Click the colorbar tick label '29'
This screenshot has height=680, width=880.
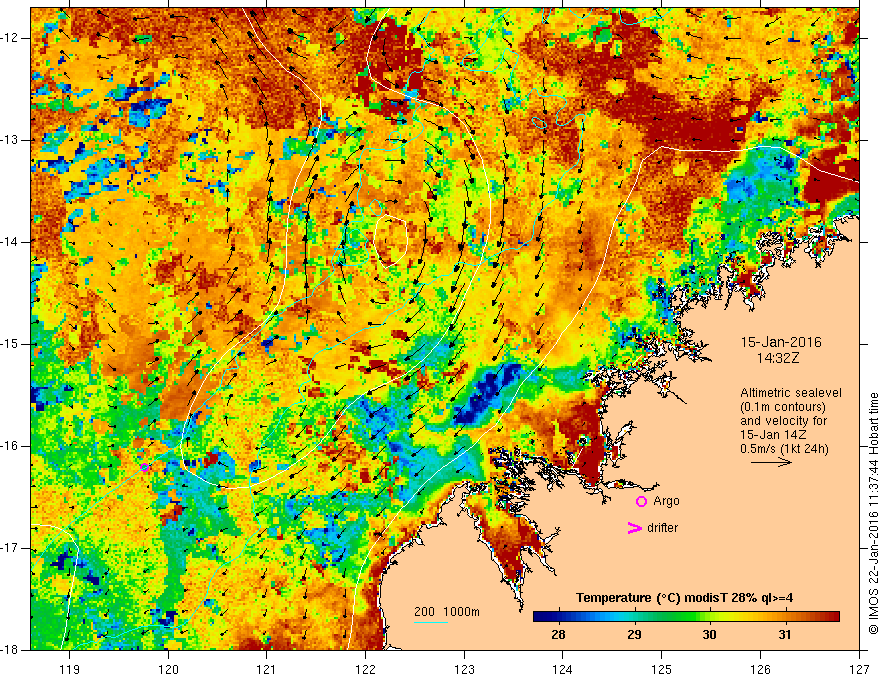[x=634, y=635]
